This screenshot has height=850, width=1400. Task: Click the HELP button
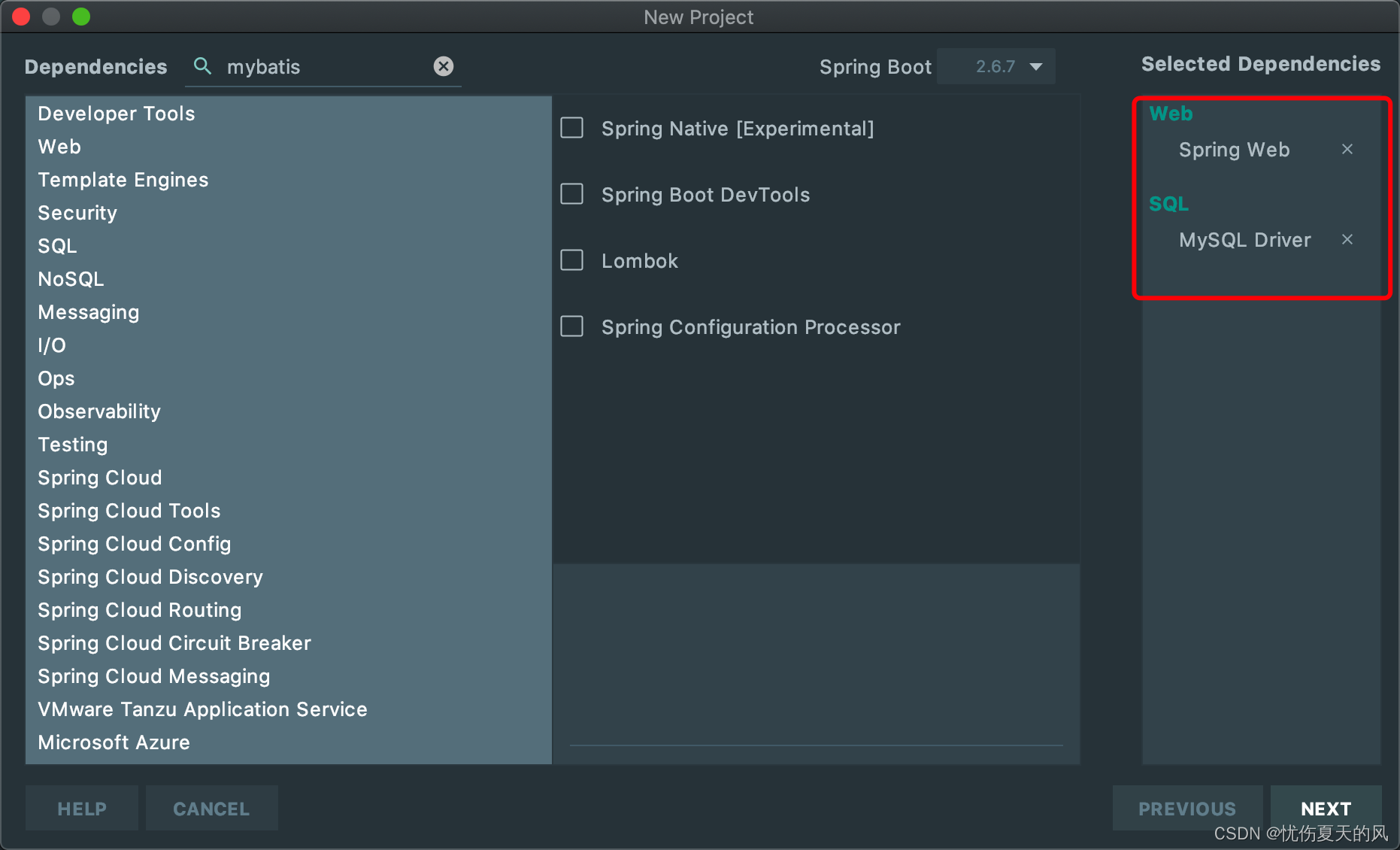coord(82,809)
